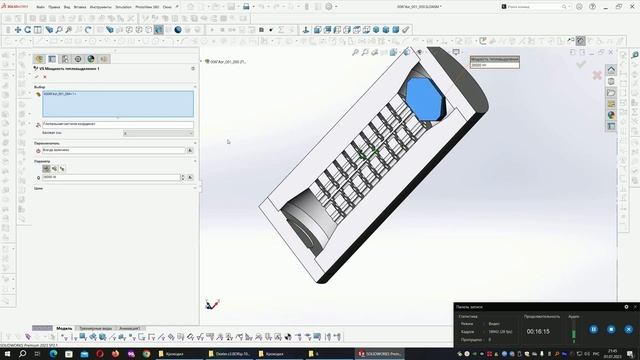Collapse the Параметр section
This screenshot has width=640, height=360.
coord(195,162)
